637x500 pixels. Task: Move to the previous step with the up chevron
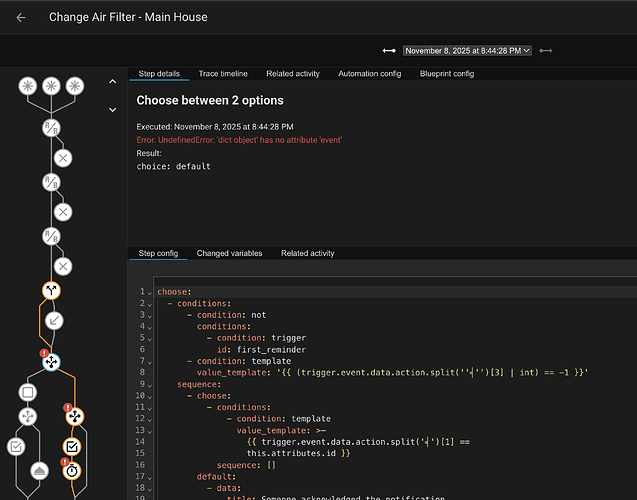click(x=113, y=82)
